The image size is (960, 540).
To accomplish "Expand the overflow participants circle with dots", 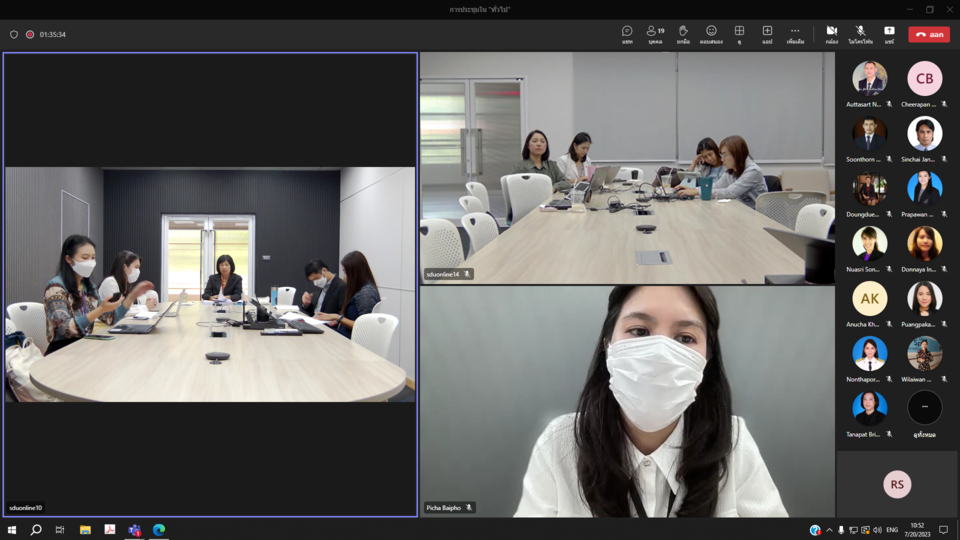I will pyautogui.click(x=924, y=408).
